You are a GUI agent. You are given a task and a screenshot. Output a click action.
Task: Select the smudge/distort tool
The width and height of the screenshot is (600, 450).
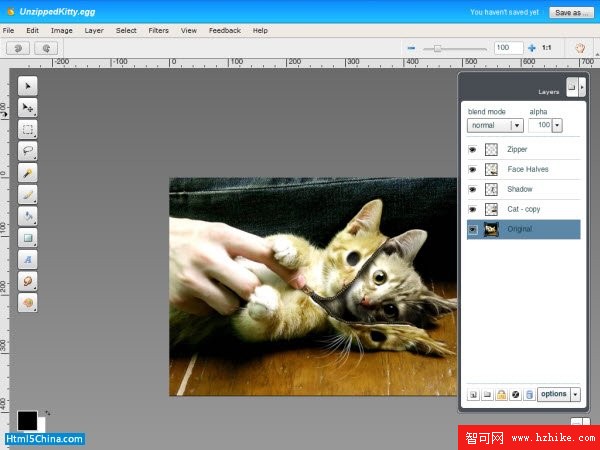coord(28,281)
